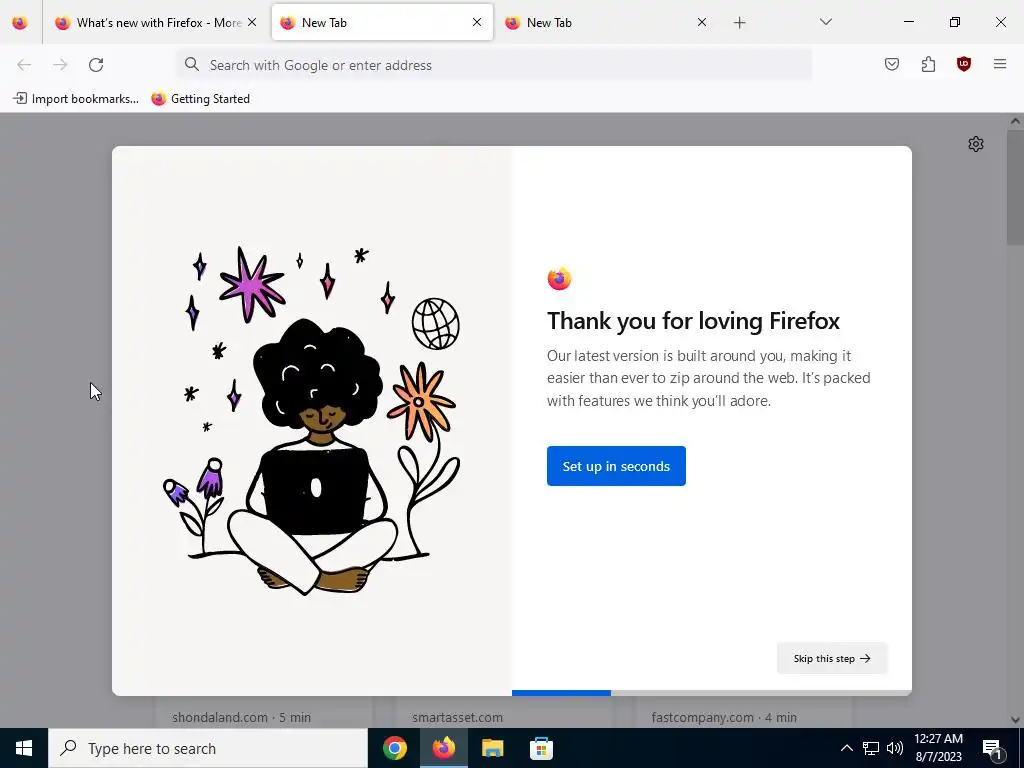This screenshot has height=768, width=1024.
Task: Open Getting Started bookmark
Action: click(200, 99)
